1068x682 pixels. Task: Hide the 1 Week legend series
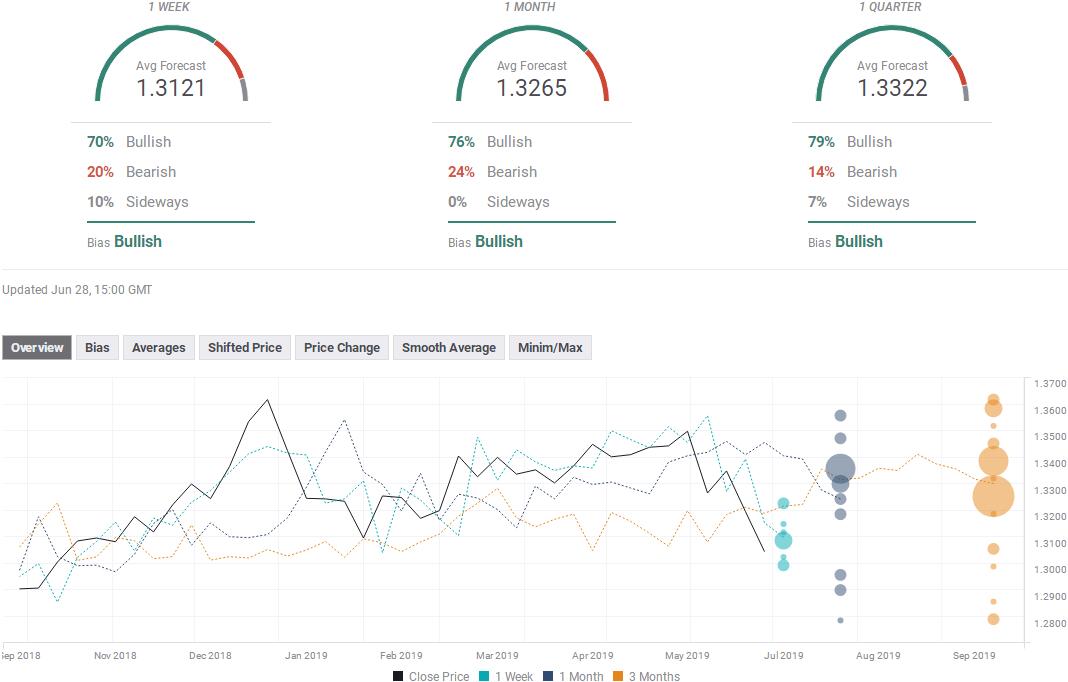coord(506,676)
